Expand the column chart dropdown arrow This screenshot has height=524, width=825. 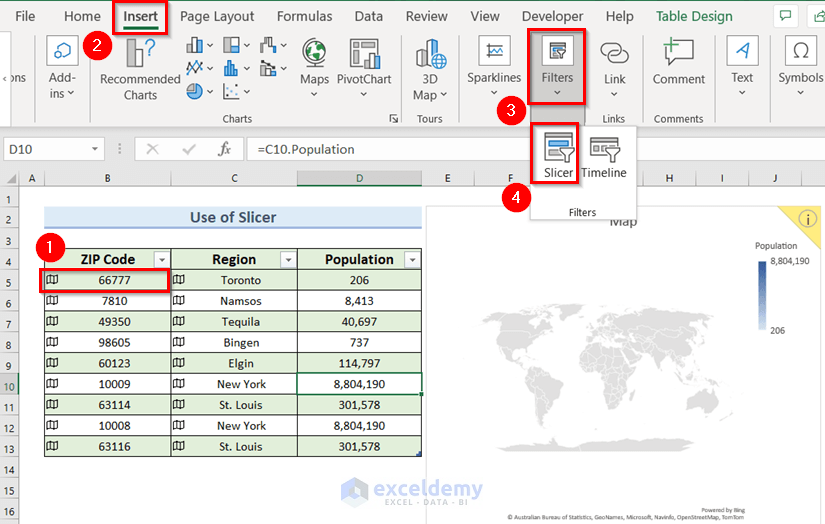(x=210, y=45)
